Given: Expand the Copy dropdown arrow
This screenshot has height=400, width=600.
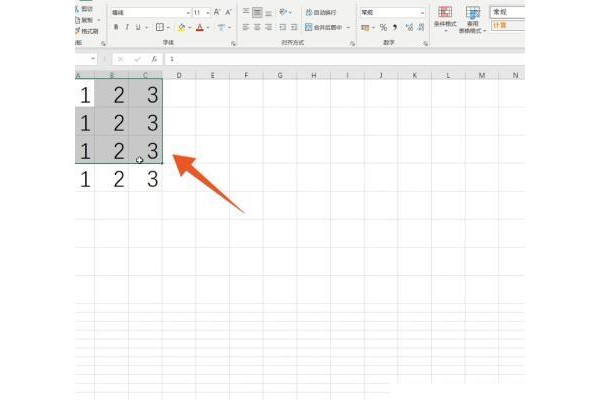Looking at the screenshot, I should 99,20.
